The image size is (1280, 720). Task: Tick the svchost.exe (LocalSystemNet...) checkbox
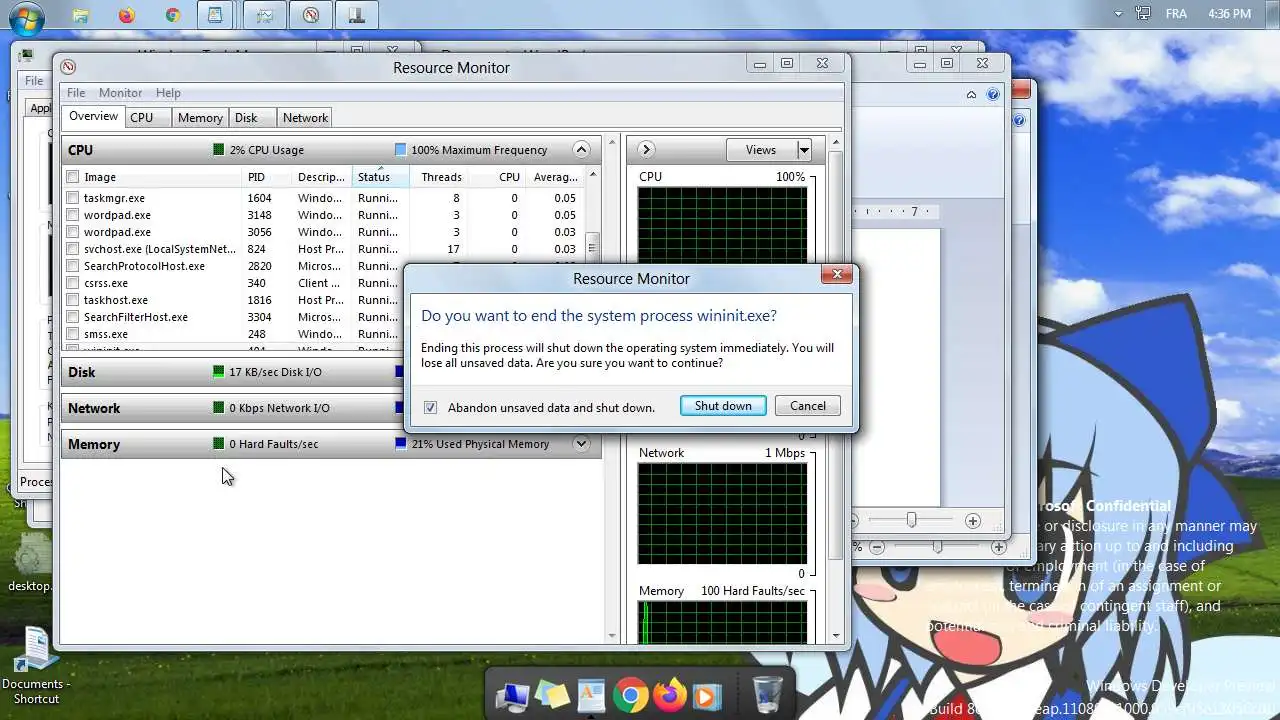(x=73, y=249)
